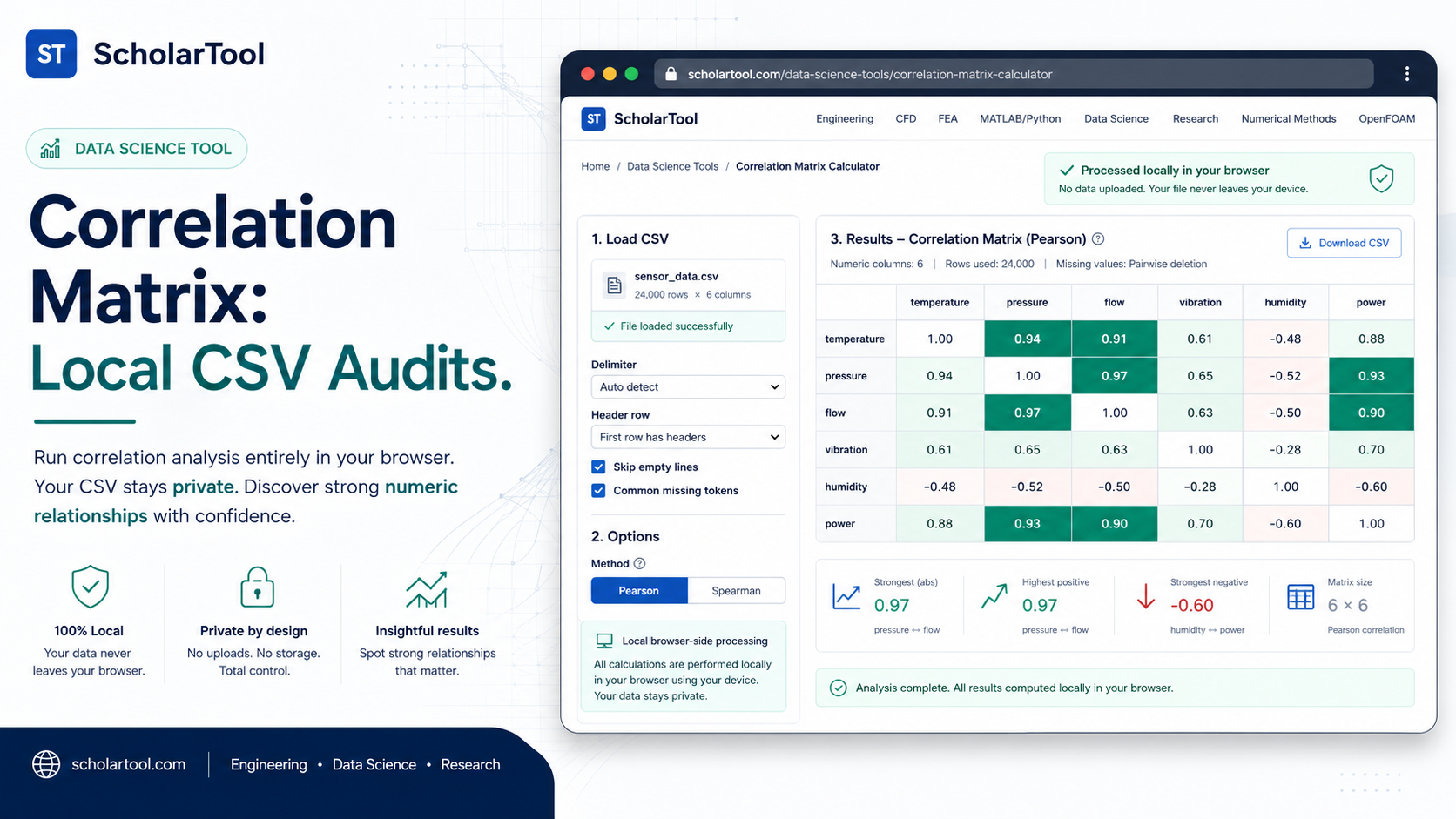Click the Numeric columns: 6 text
Screen dimensions: 1456x819
[876, 264]
